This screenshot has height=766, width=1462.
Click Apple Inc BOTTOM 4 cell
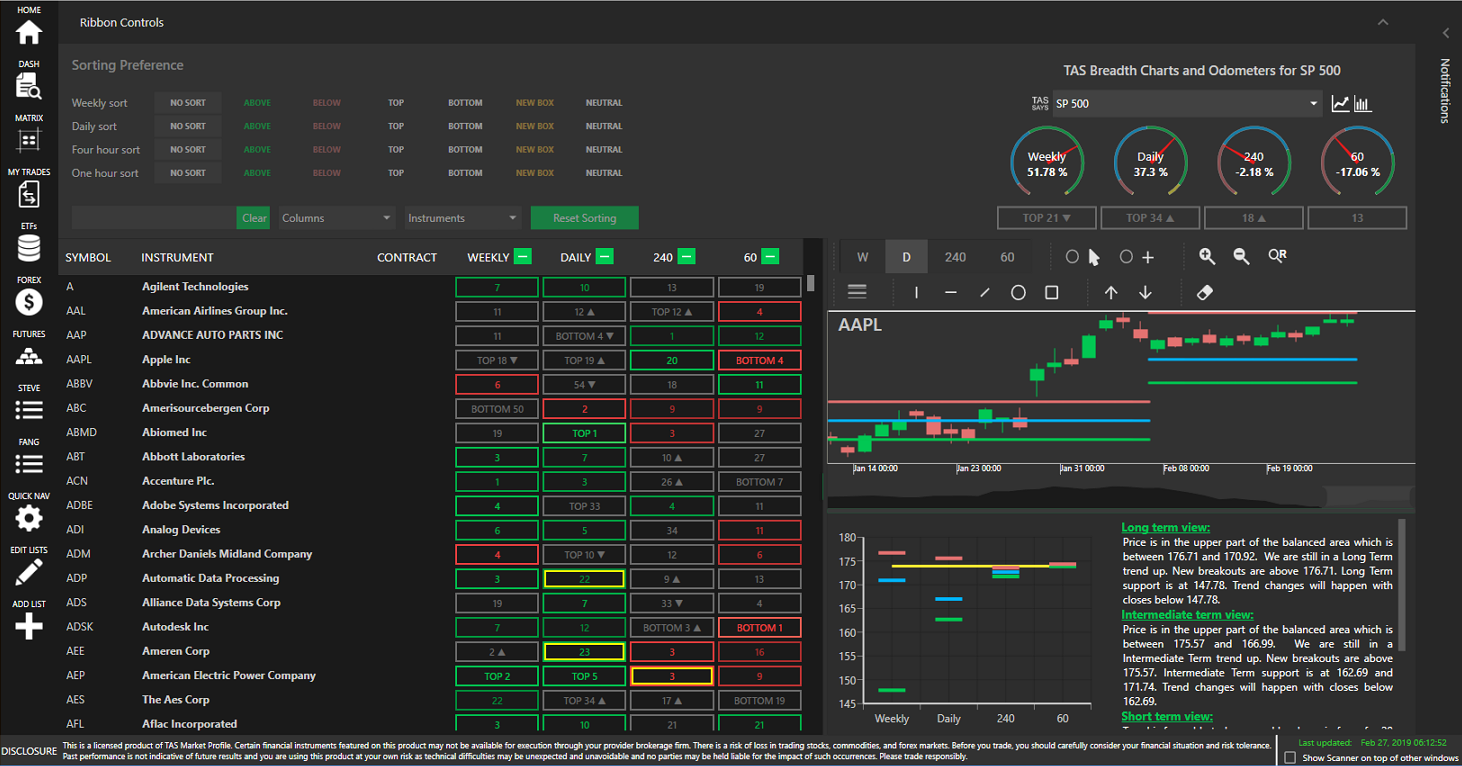(x=760, y=360)
